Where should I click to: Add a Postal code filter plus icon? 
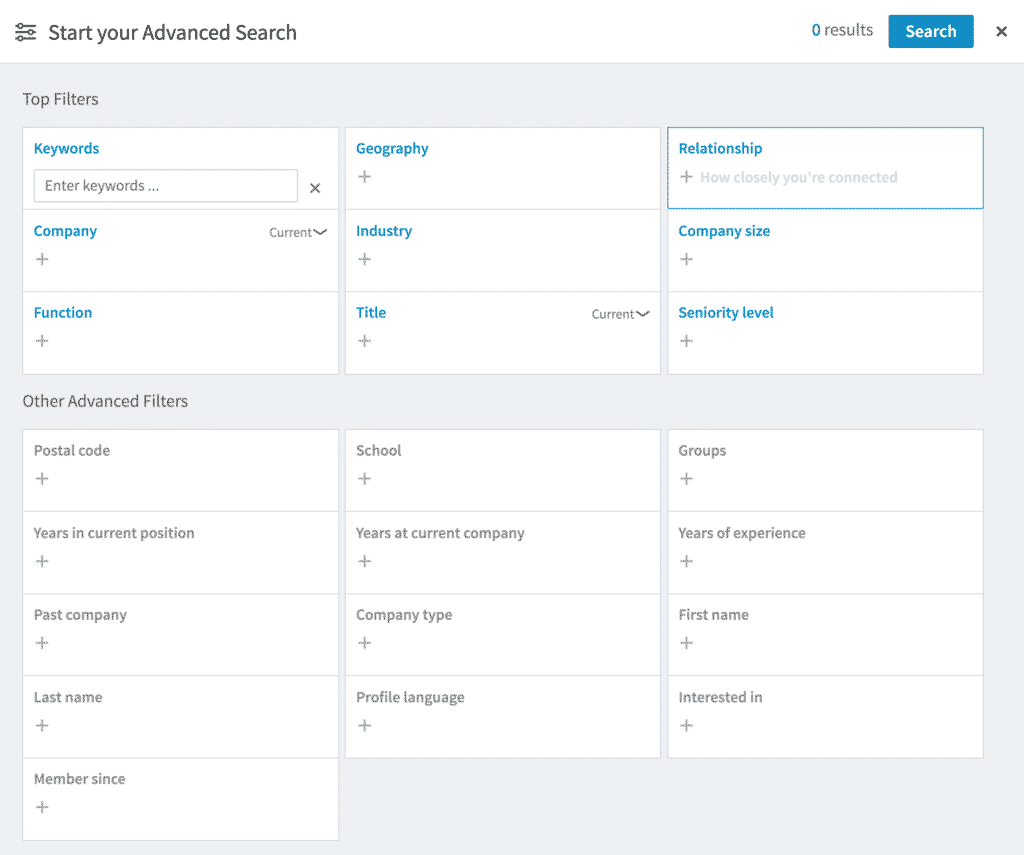pos(42,479)
